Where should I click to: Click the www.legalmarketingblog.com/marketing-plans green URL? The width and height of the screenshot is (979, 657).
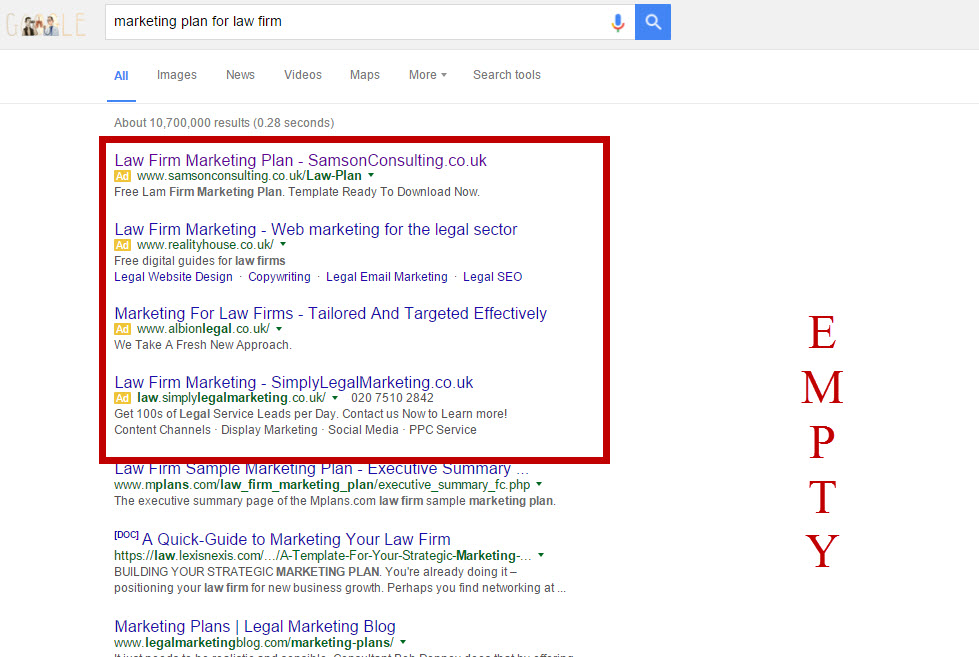[254, 643]
